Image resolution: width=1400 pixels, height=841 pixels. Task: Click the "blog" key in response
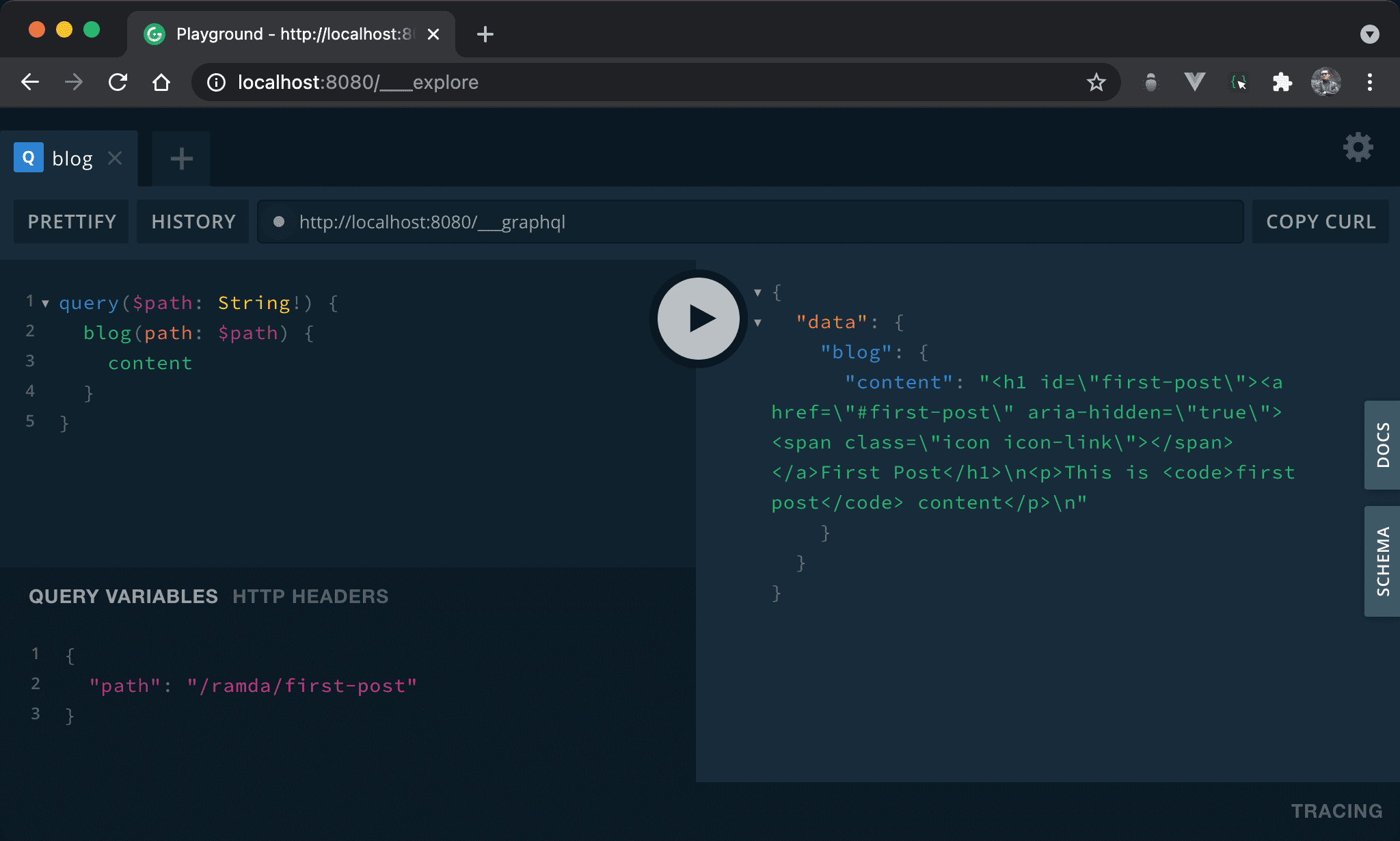856,352
